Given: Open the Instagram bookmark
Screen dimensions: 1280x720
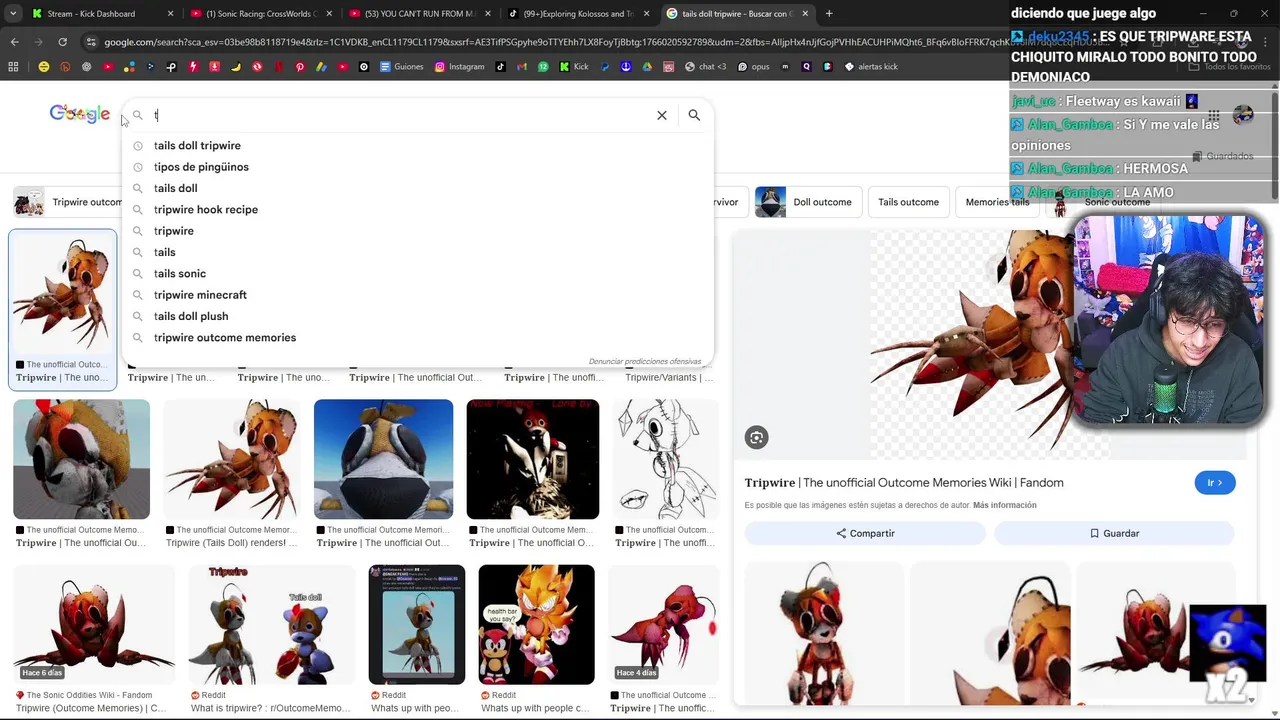Looking at the screenshot, I should 460,67.
